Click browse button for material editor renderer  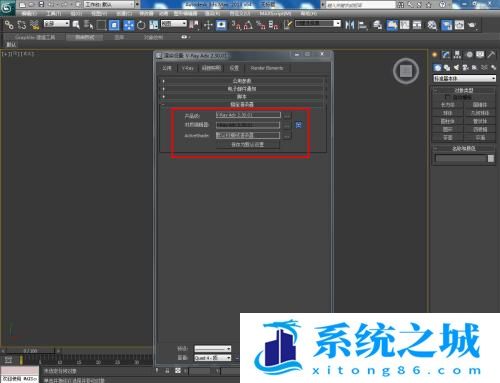click(x=287, y=125)
